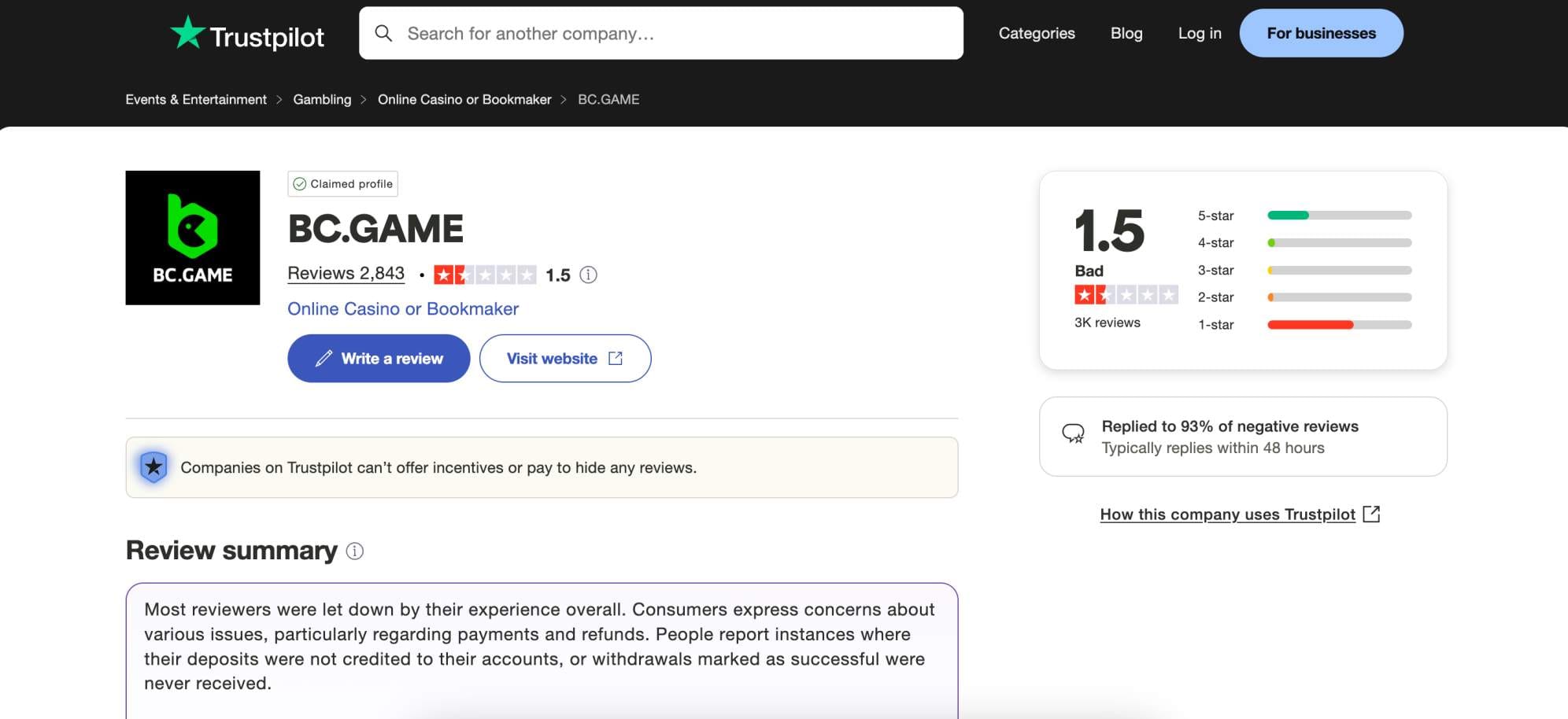The width and height of the screenshot is (1568, 719).
Task: Click the Trustpilot star logo
Action: coord(187,33)
